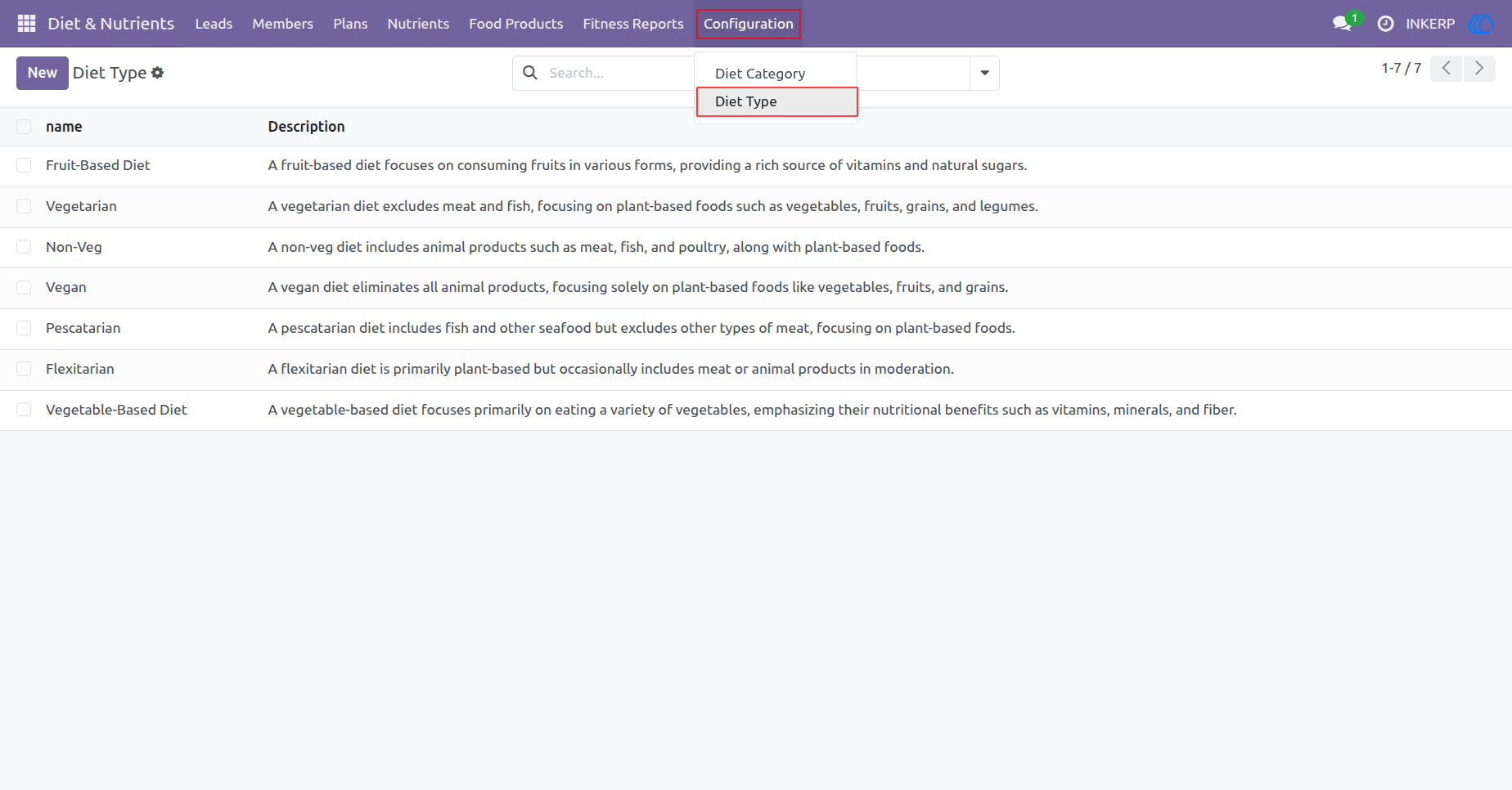Check the Non-Veg row checkbox

[x=24, y=247]
